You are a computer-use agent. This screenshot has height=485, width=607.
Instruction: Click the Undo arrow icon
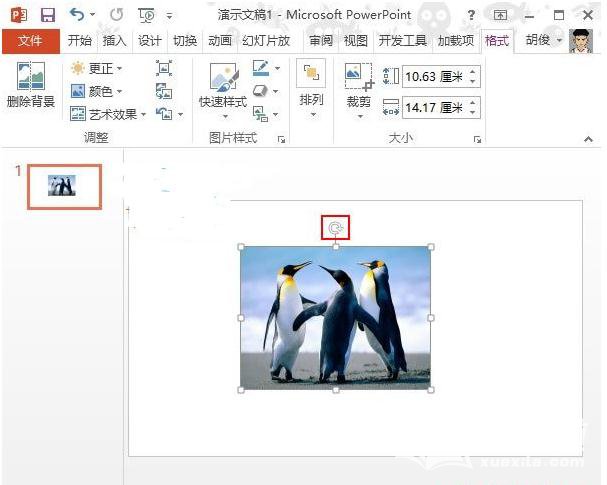(x=77, y=15)
